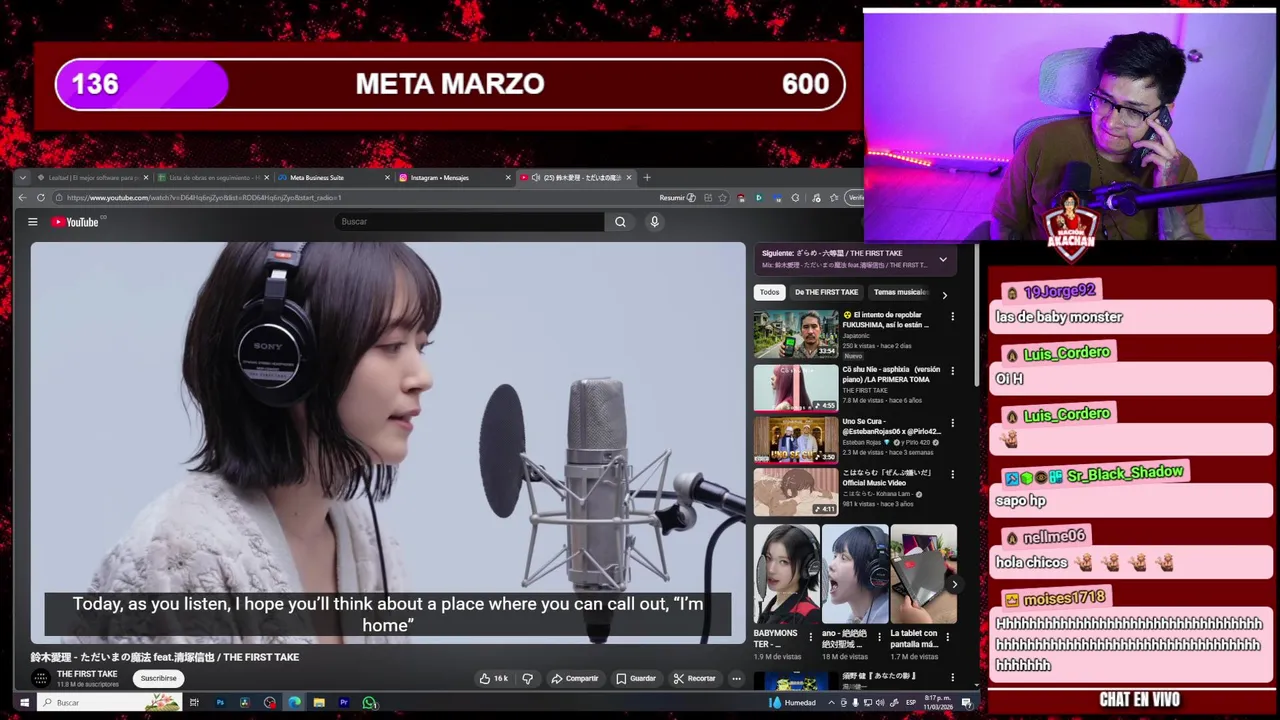The width and height of the screenshot is (1280, 720).
Task: Go back with the browser back arrow
Action: tap(23, 198)
